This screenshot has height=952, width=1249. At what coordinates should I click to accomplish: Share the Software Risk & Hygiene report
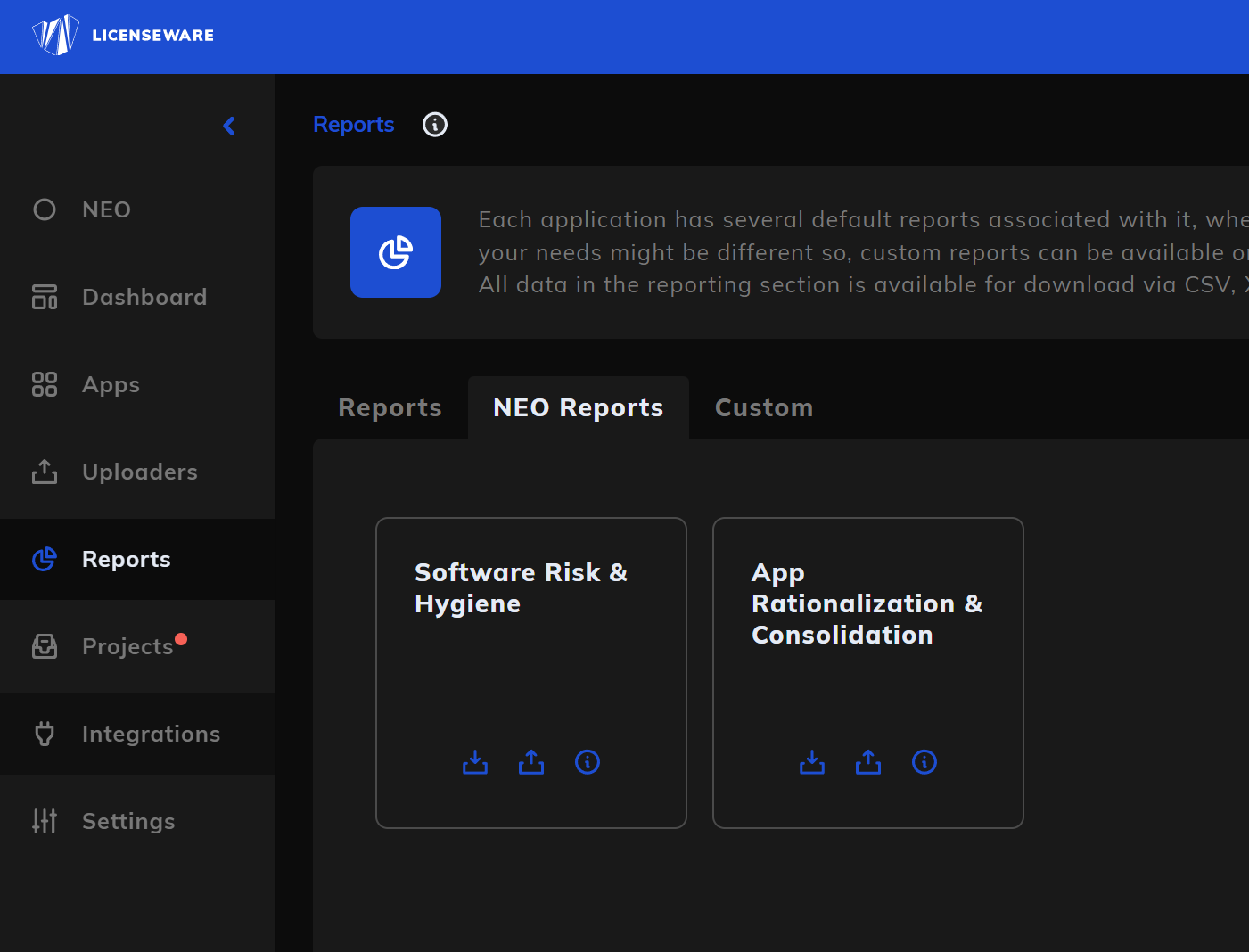(x=531, y=762)
